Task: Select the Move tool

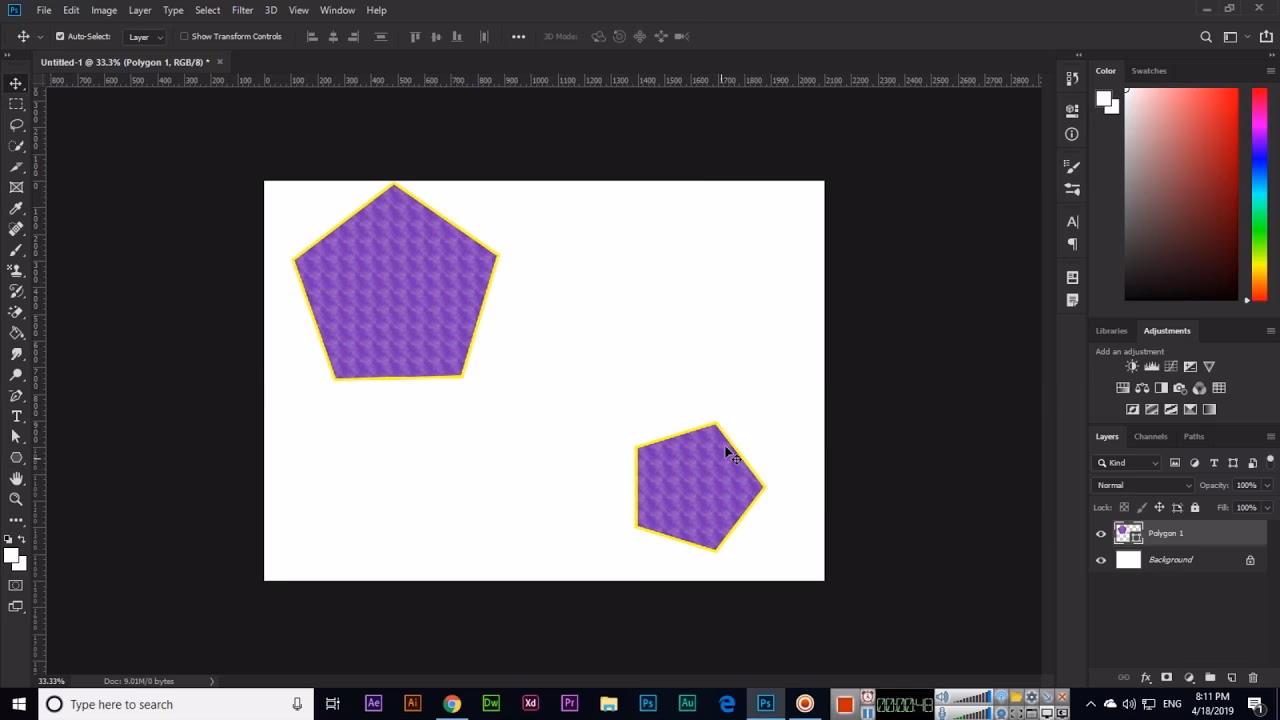Action: [15, 84]
